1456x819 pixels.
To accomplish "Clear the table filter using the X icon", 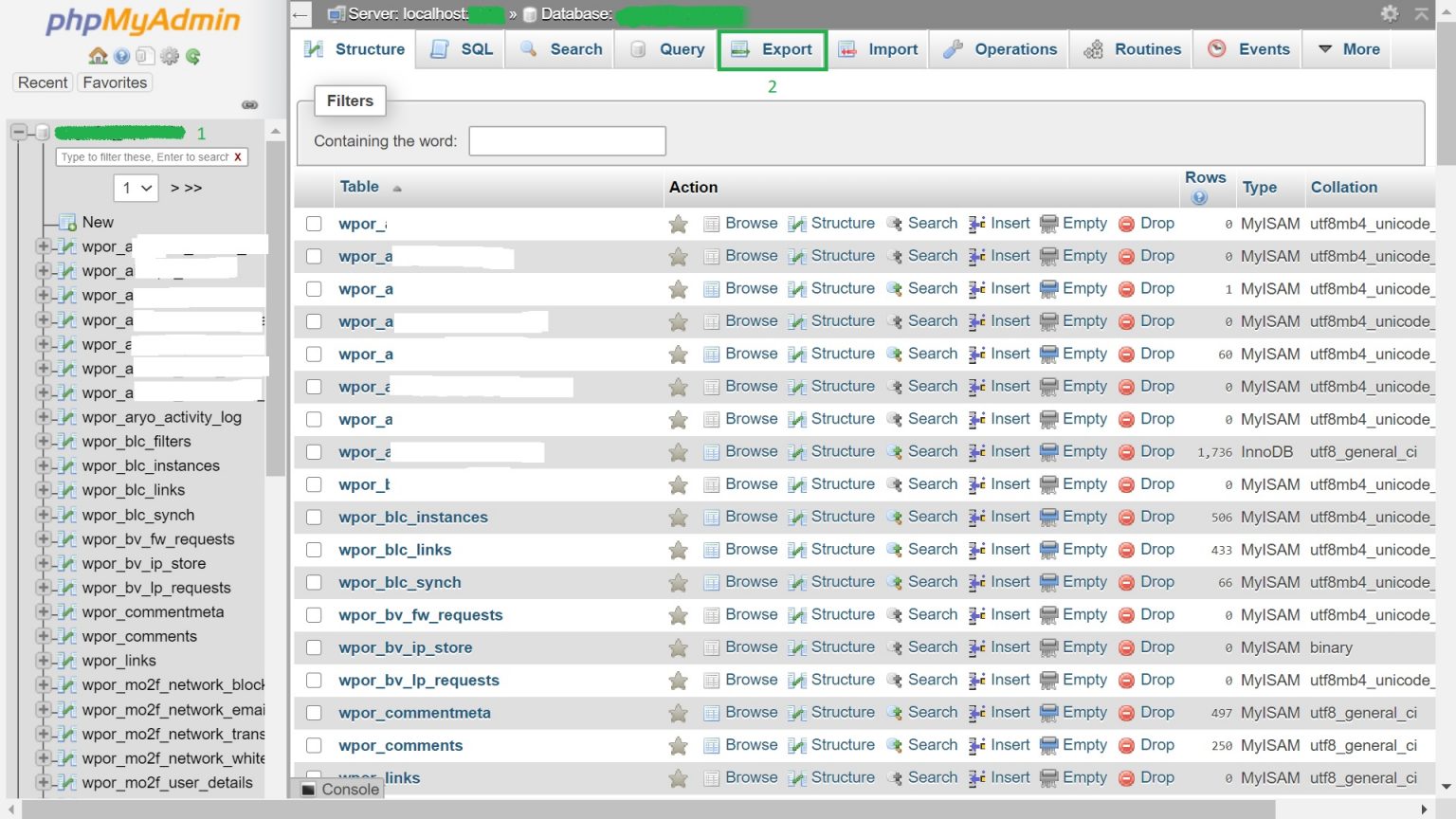I will point(238,157).
